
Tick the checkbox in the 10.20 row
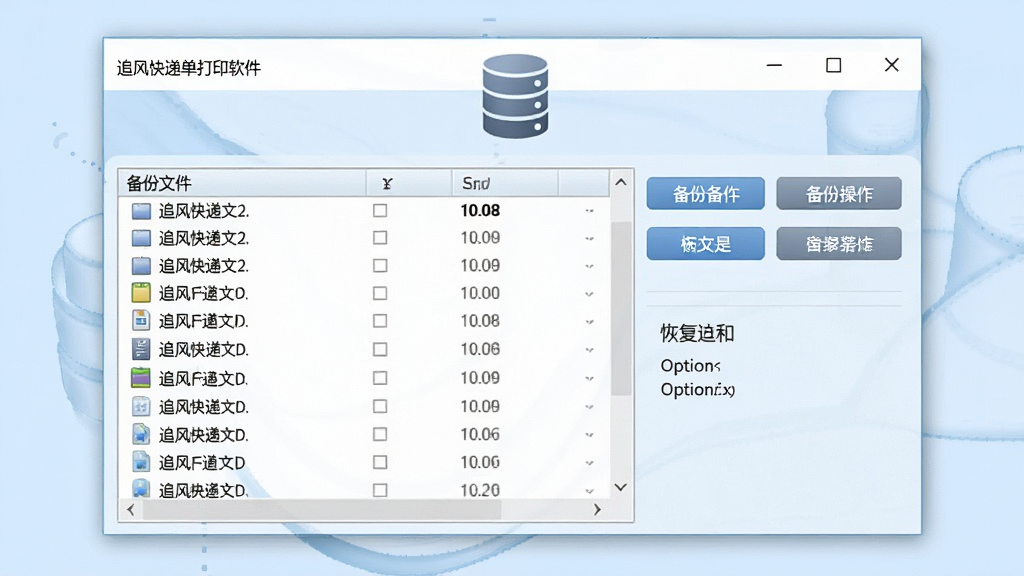click(x=380, y=490)
